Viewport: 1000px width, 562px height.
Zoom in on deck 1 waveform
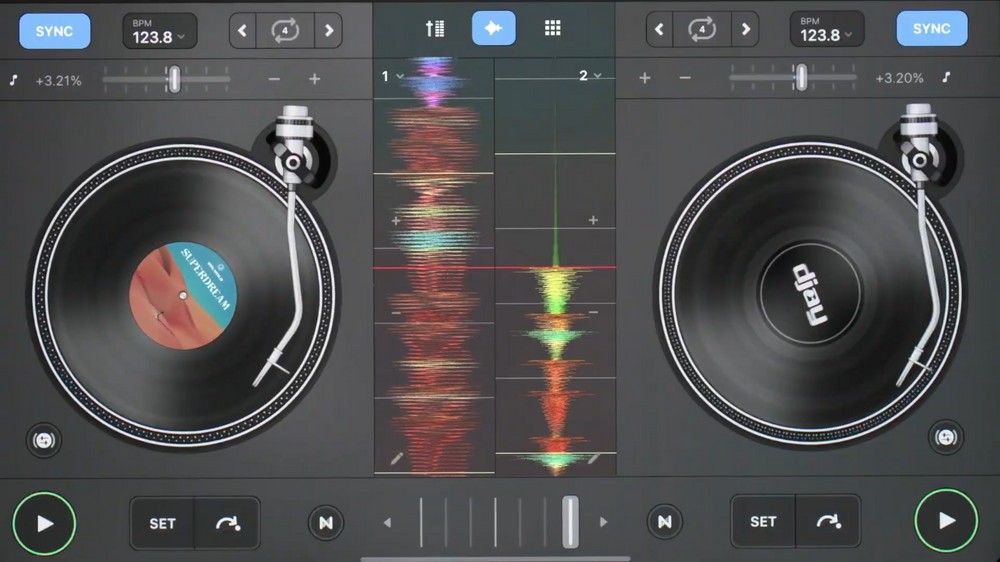click(396, 221)
